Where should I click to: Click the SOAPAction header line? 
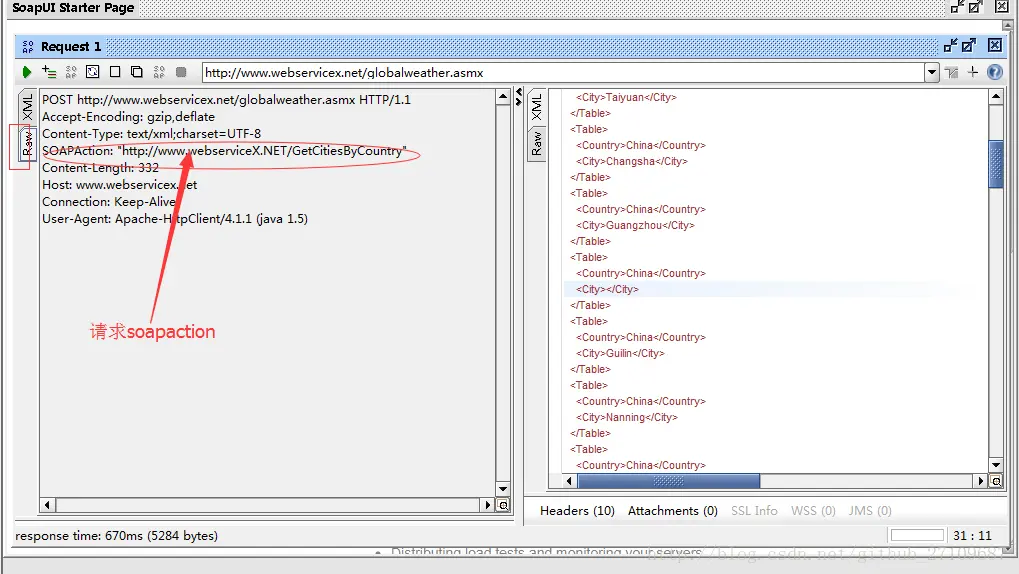224,151
